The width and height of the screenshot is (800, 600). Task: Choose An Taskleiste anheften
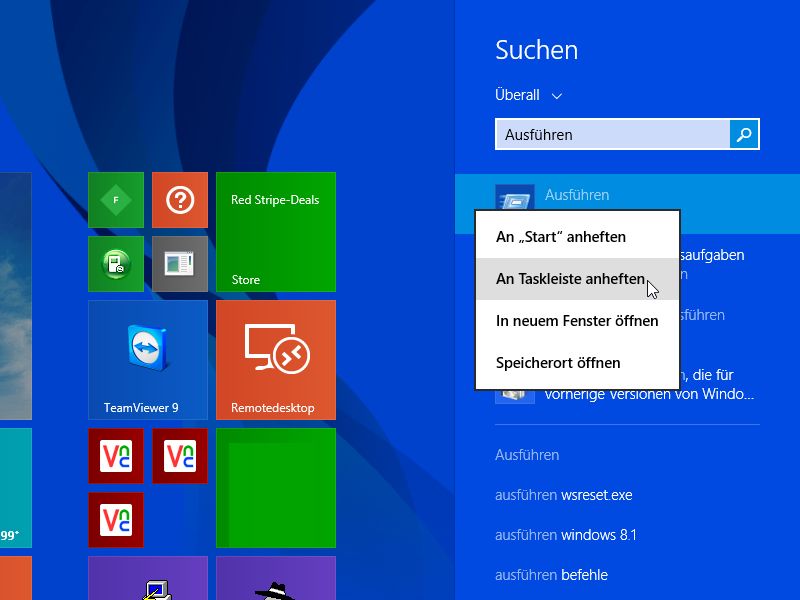577,279
